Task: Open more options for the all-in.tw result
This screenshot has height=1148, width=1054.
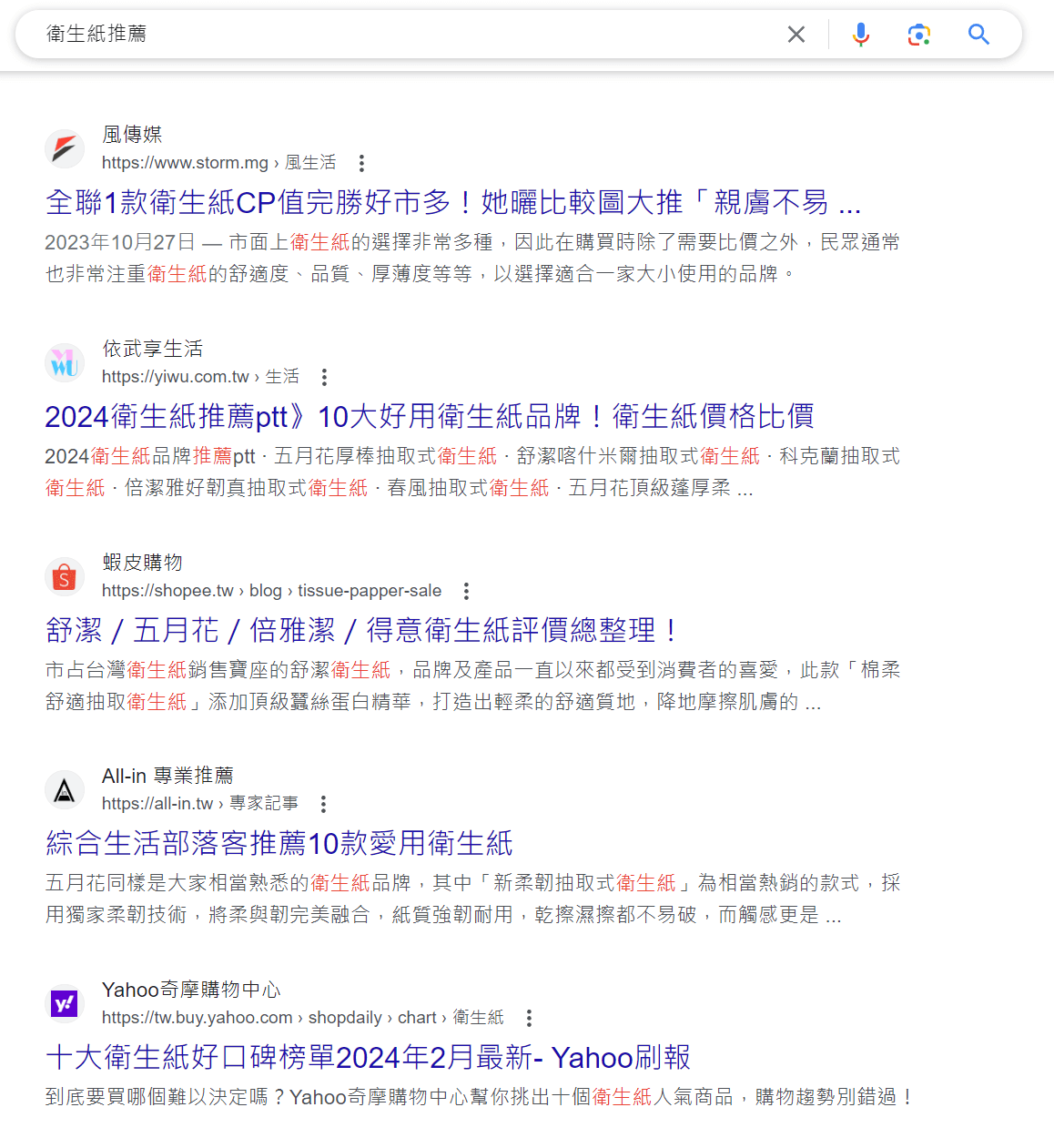Action: [x=323, y=804]
